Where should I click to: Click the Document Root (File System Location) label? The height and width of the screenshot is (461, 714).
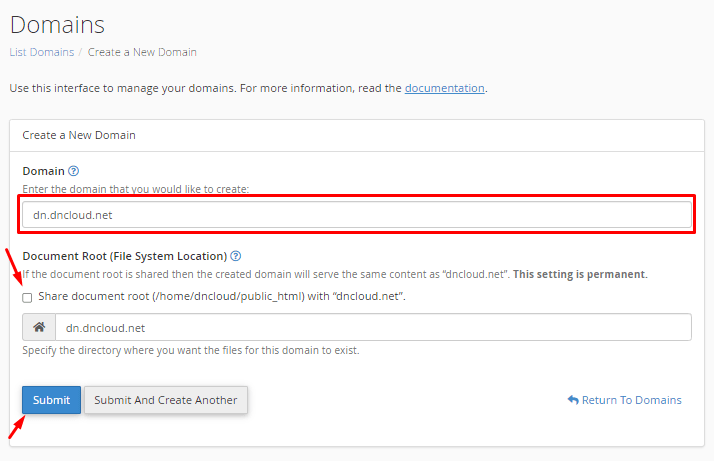tap(124, 256)
